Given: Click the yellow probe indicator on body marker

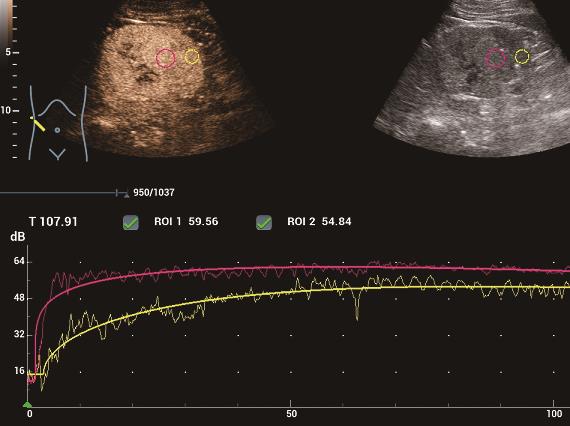Looking at the screenshot, I should point(38,124).
